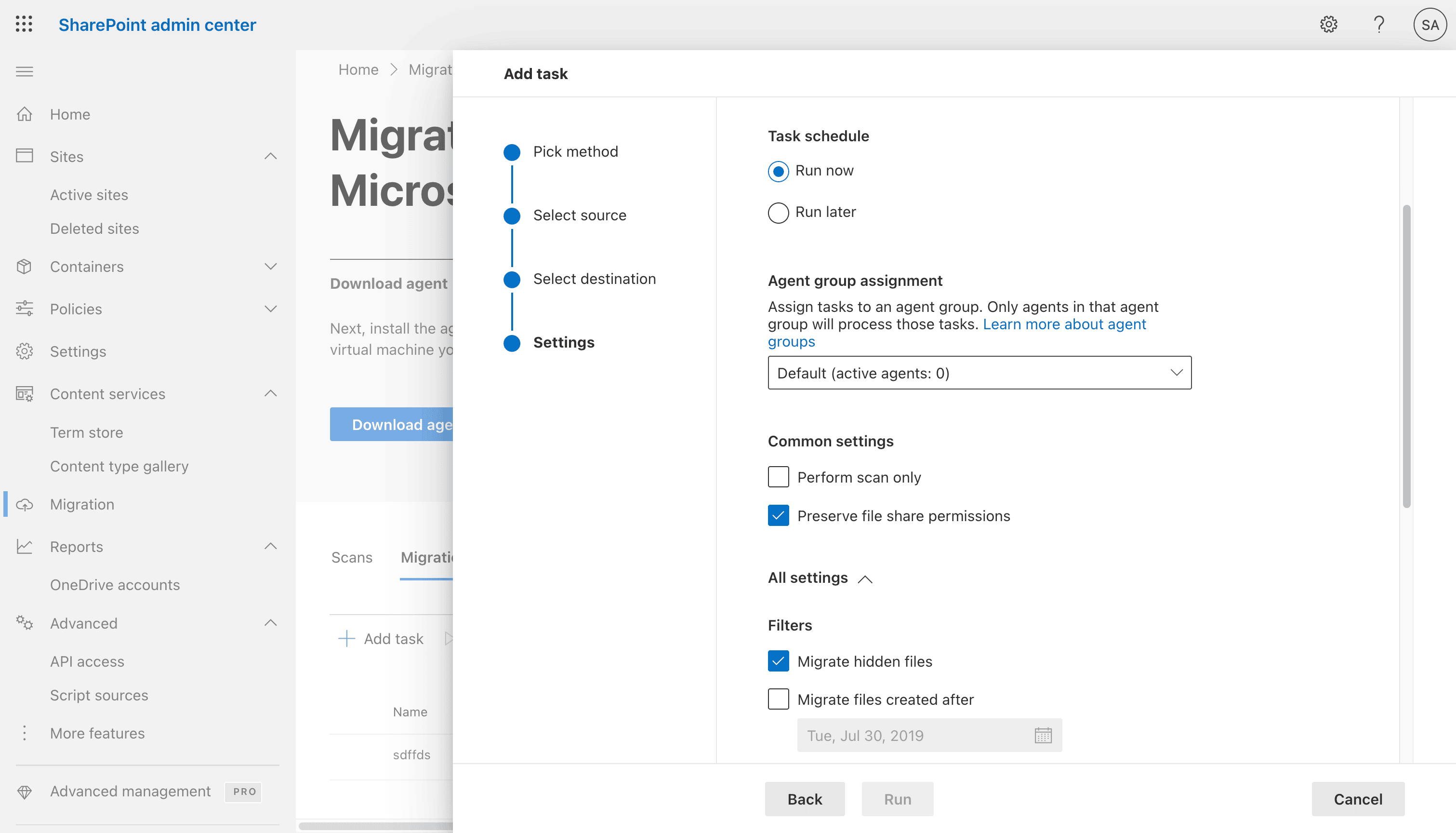Collapse the Sites navigation group

point(270,156)
